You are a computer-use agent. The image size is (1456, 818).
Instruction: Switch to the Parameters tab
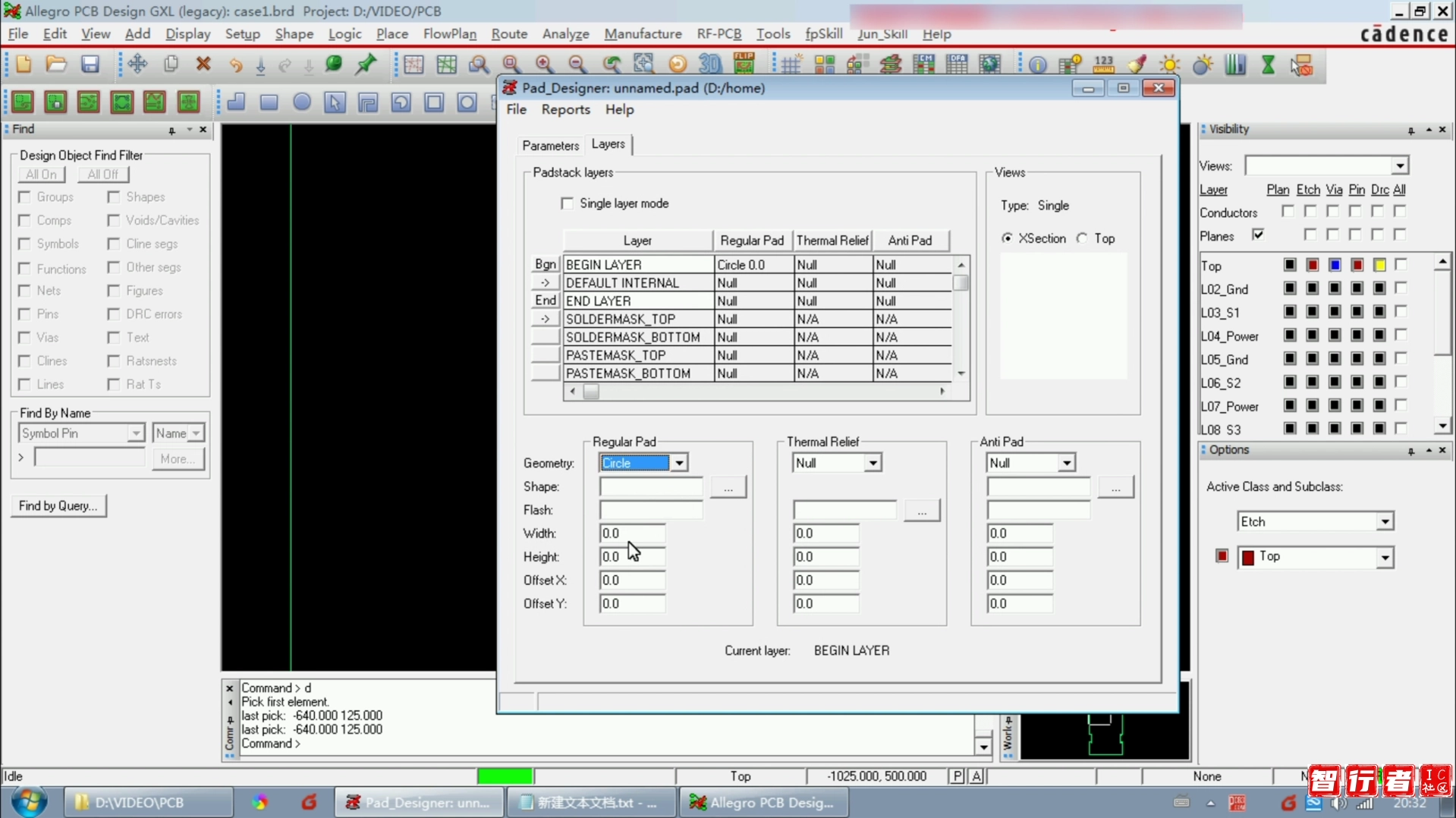point(550,146)
